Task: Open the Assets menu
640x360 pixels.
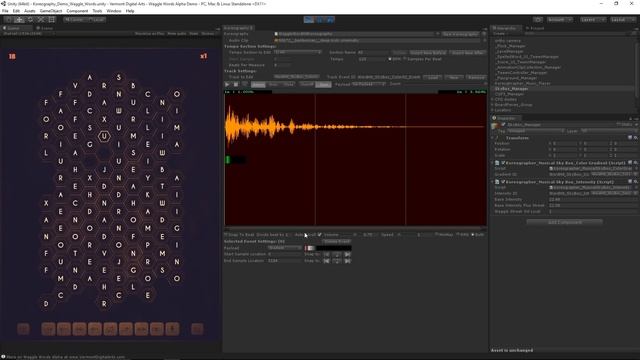Action: click(x=29, y=11)
